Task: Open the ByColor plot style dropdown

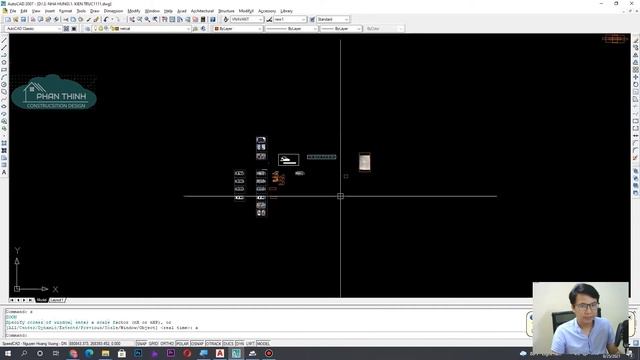Action: [383, 29]
